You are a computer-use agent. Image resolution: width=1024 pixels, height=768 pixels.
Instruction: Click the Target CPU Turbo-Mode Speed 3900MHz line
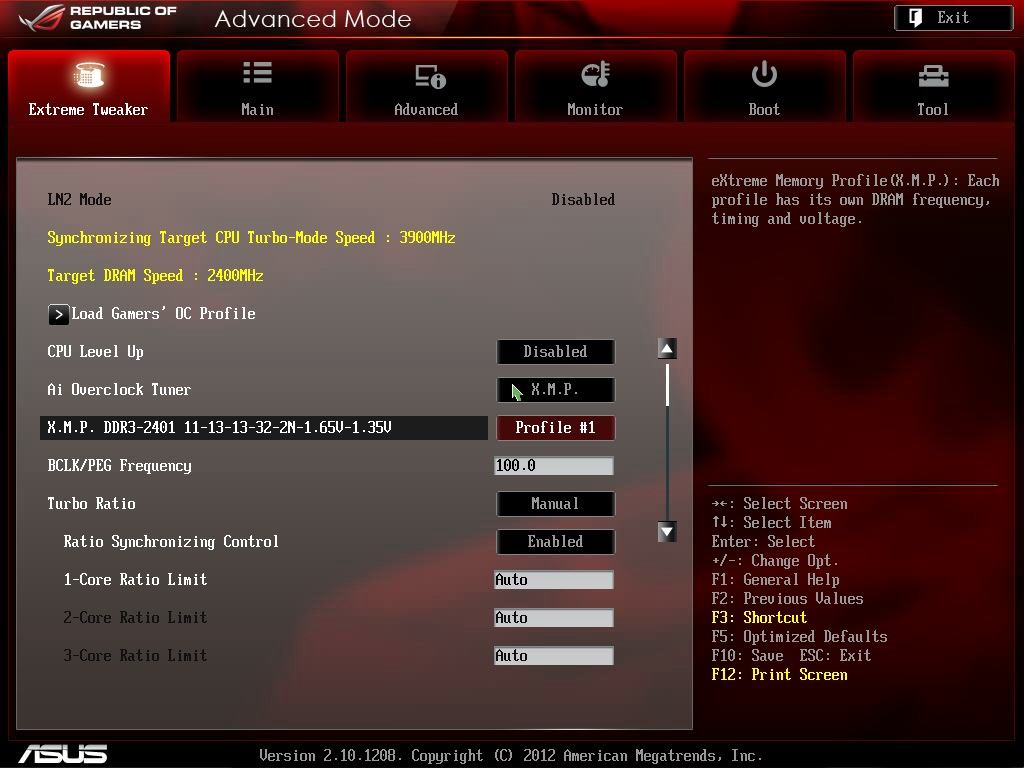(251, 238)
